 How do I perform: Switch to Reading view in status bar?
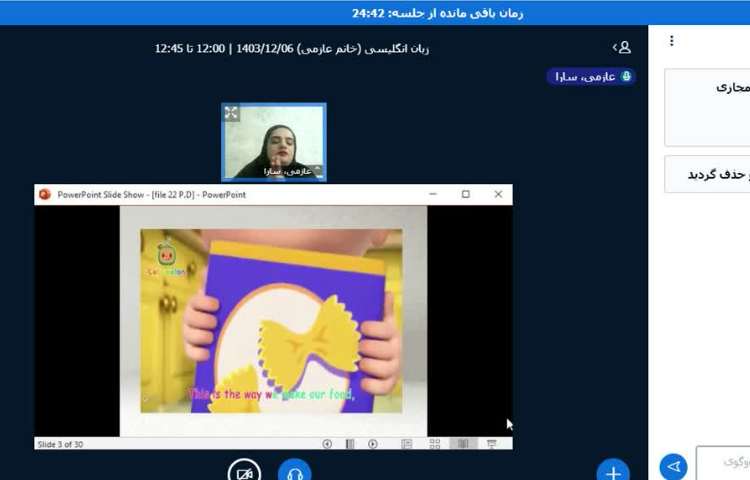click(x=462, y=444)
